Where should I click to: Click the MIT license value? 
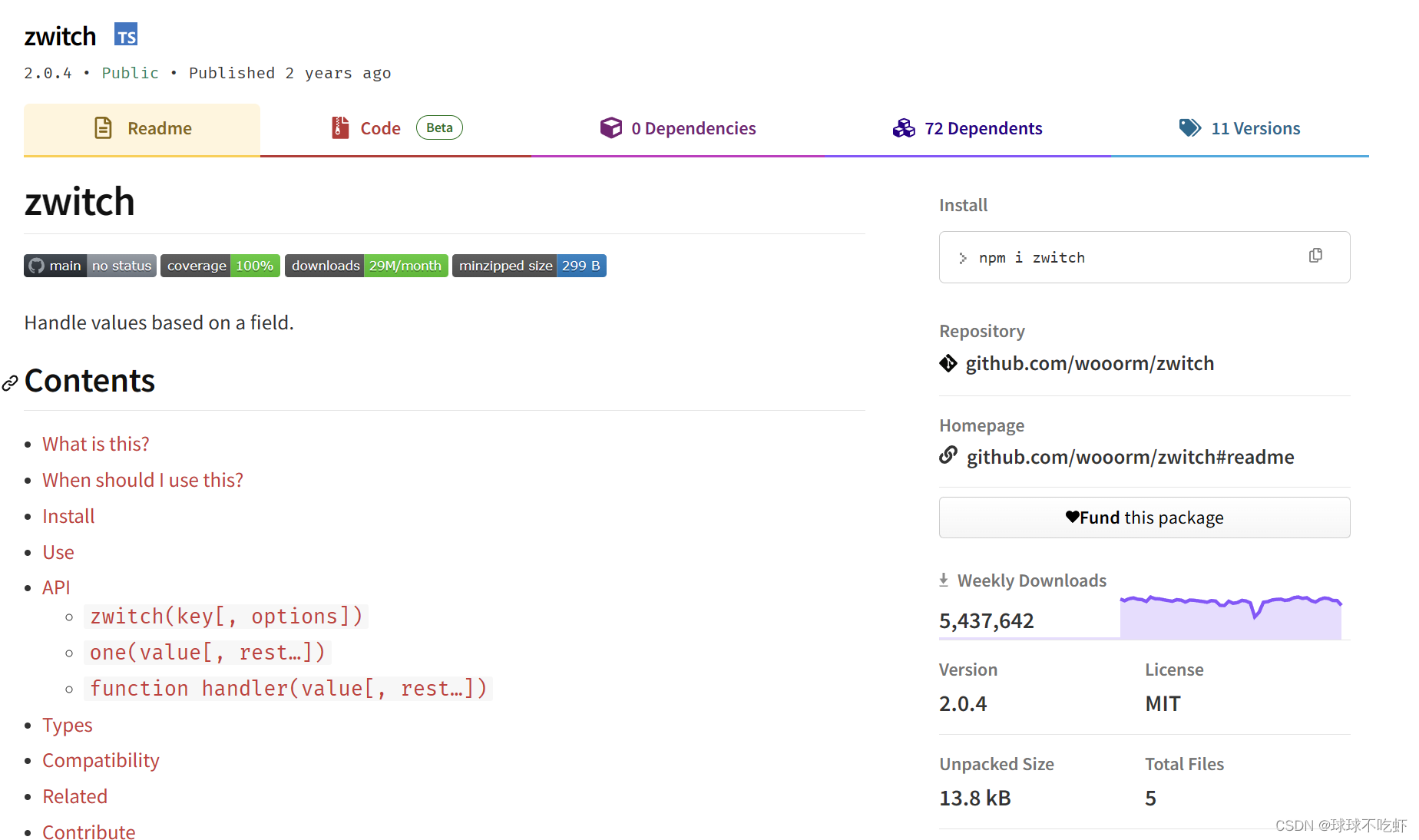[x=1163, y=703]
